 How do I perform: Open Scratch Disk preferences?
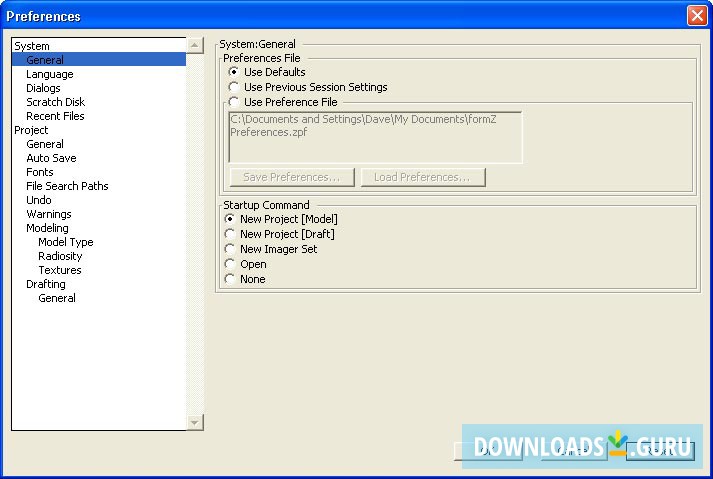click(55, 102)
